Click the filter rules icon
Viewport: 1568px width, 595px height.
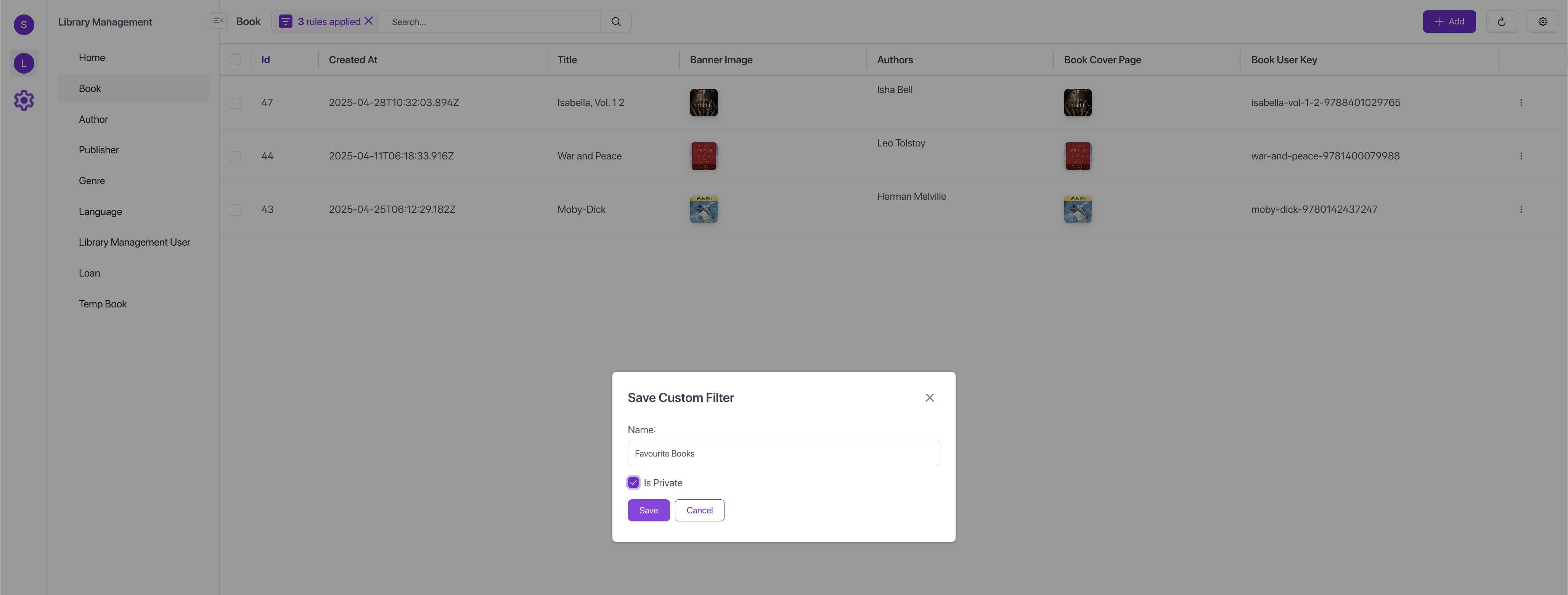(x=286, y=21)
